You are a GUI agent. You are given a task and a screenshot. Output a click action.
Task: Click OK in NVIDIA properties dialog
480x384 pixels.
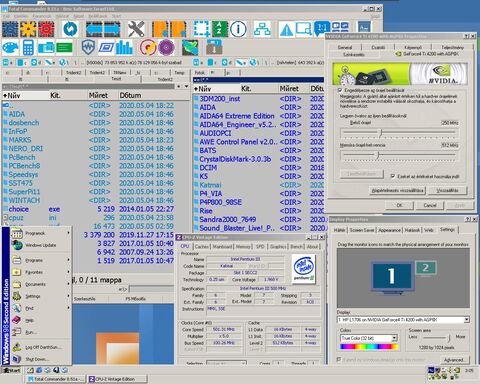click(399, 205)
